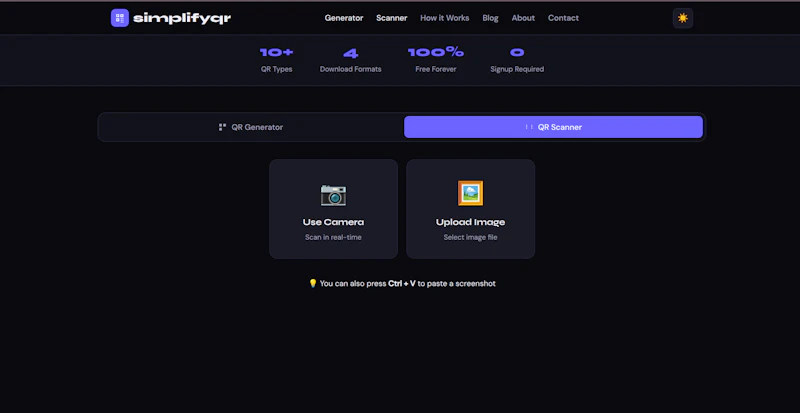Click the 'Download Formats' label
The width and height of the screenshot is (800, 413).
click(x=351, y=69)
